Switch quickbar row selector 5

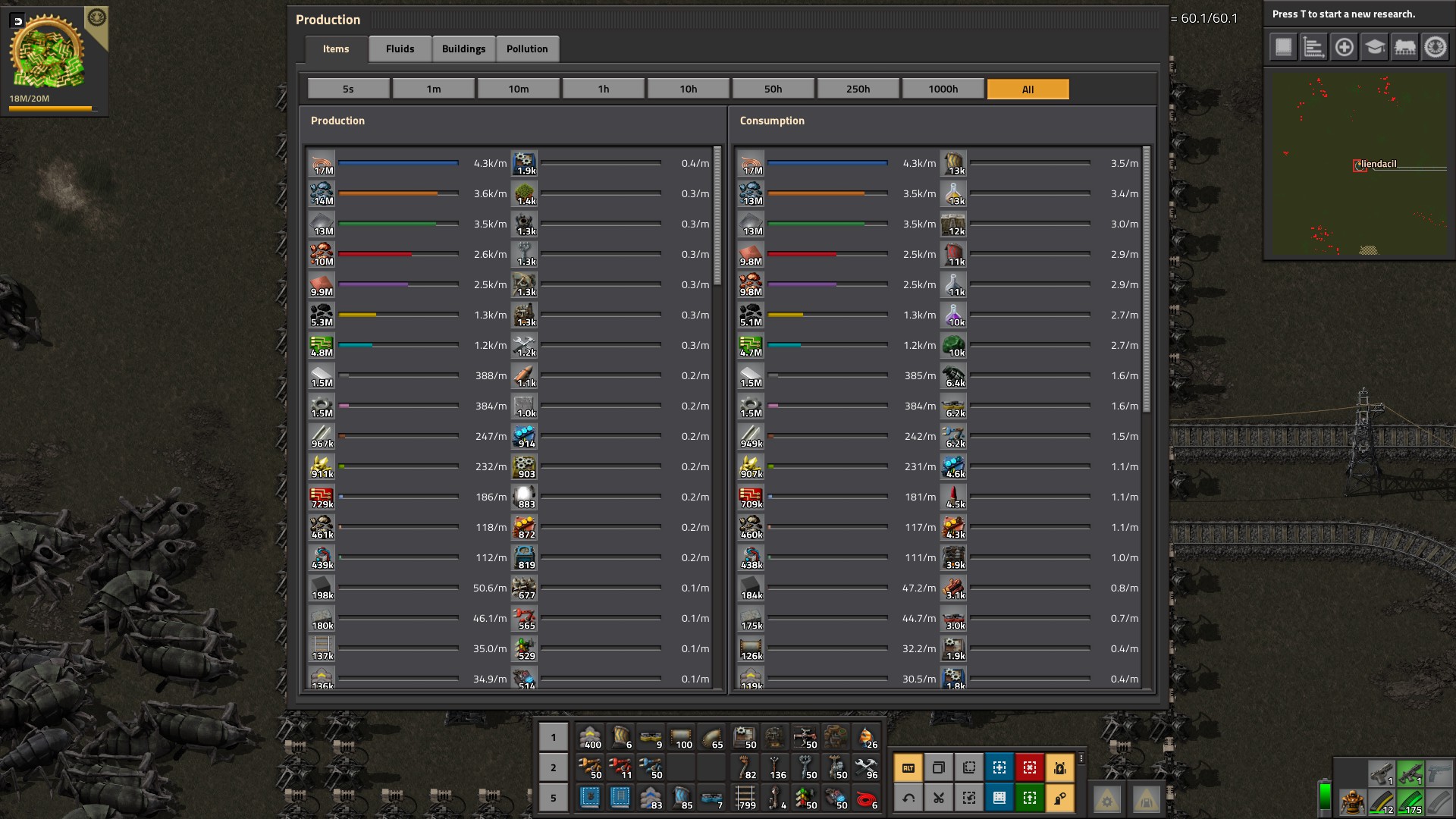pyautogui.click(x=553, y=798)
